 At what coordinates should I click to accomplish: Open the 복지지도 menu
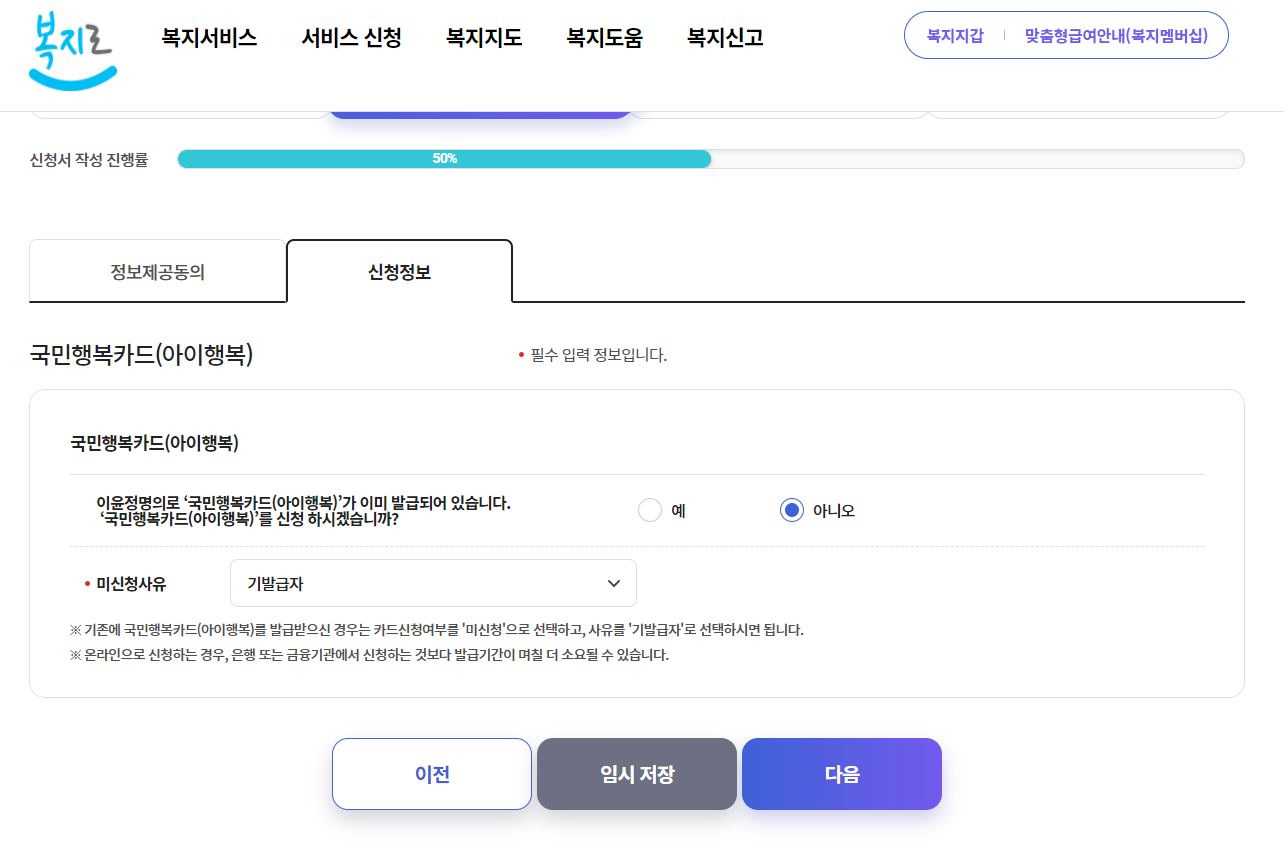484,38
